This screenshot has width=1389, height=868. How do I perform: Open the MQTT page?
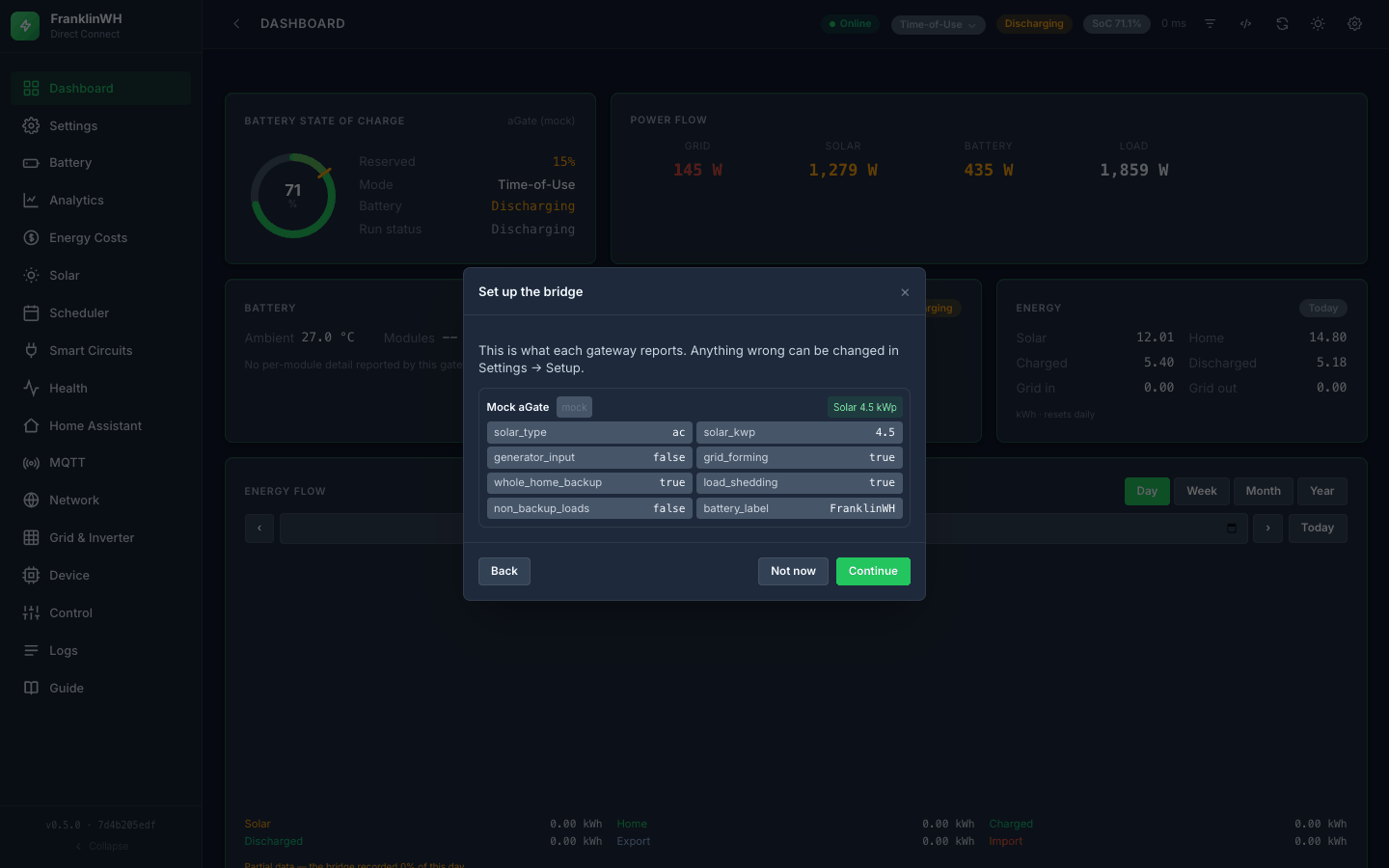point(100,463)
